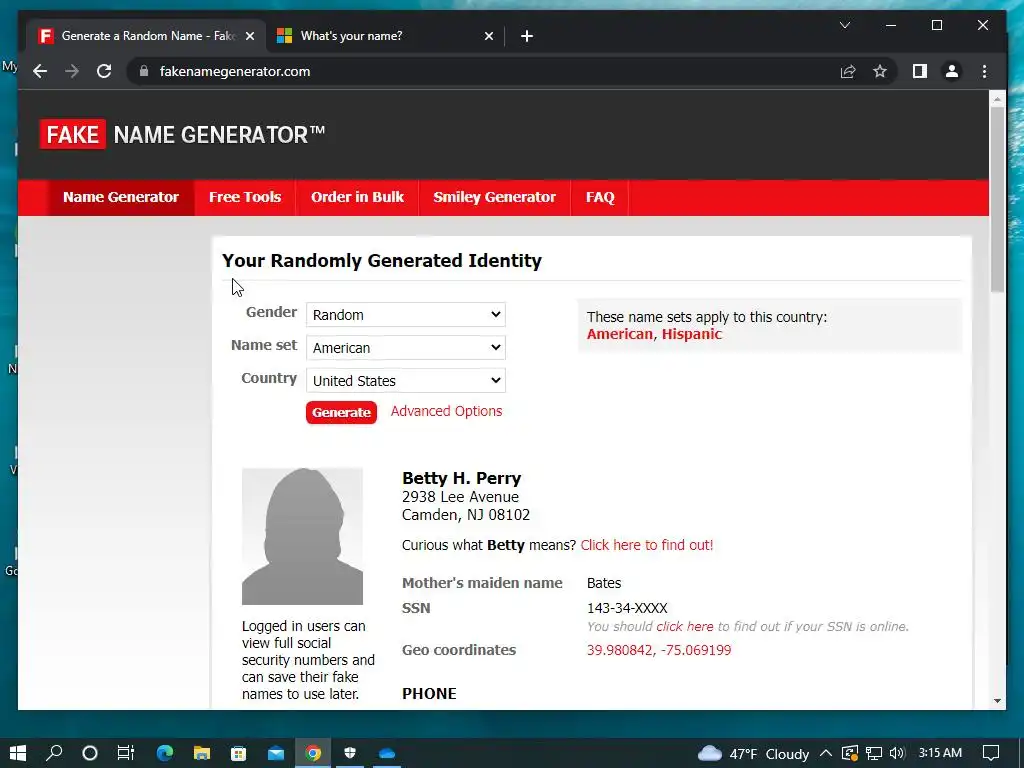
Task: Open the browser side panel icon
Action: coord(920,71)
